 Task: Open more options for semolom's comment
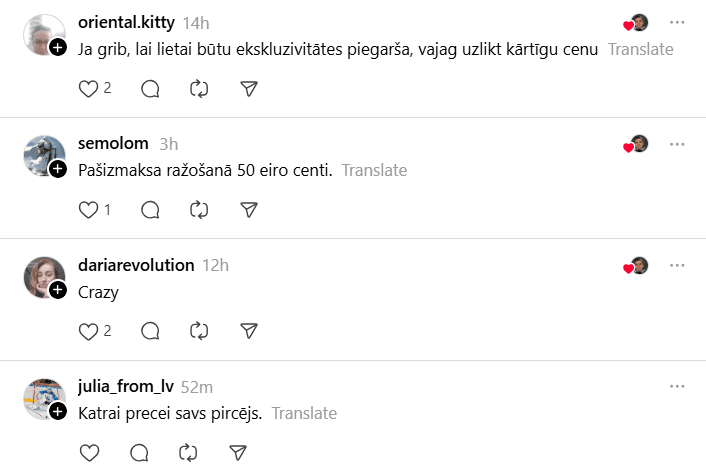[677, 144]
